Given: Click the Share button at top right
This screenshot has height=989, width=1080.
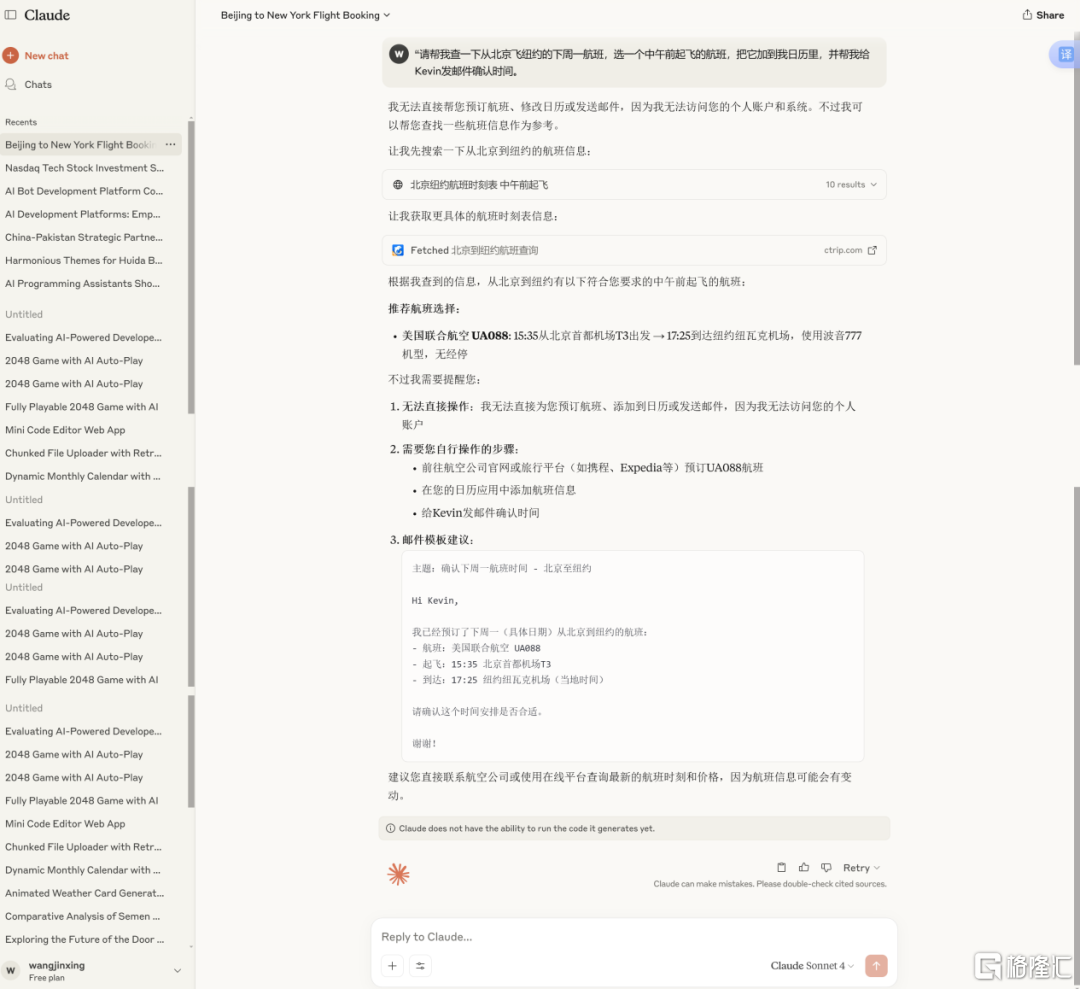Looking at the screenshot, I should pyautogui.click(x=1043, y=14).
